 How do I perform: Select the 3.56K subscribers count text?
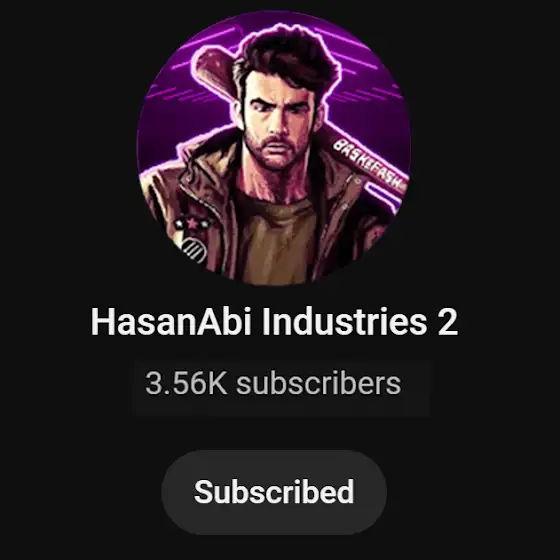tap(273, 384)
